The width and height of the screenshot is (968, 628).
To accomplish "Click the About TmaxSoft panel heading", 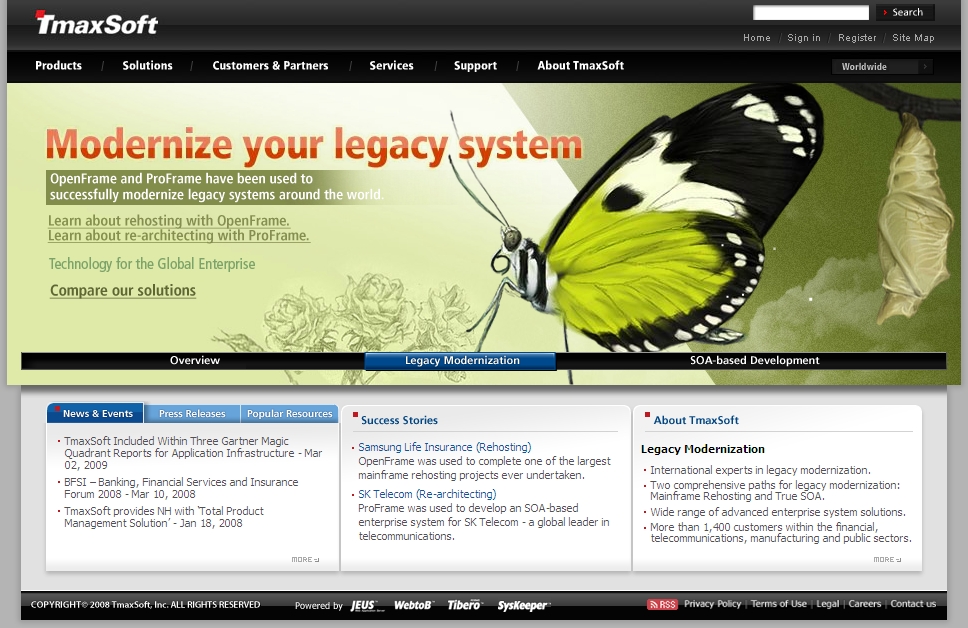I will tap(696, 420).
